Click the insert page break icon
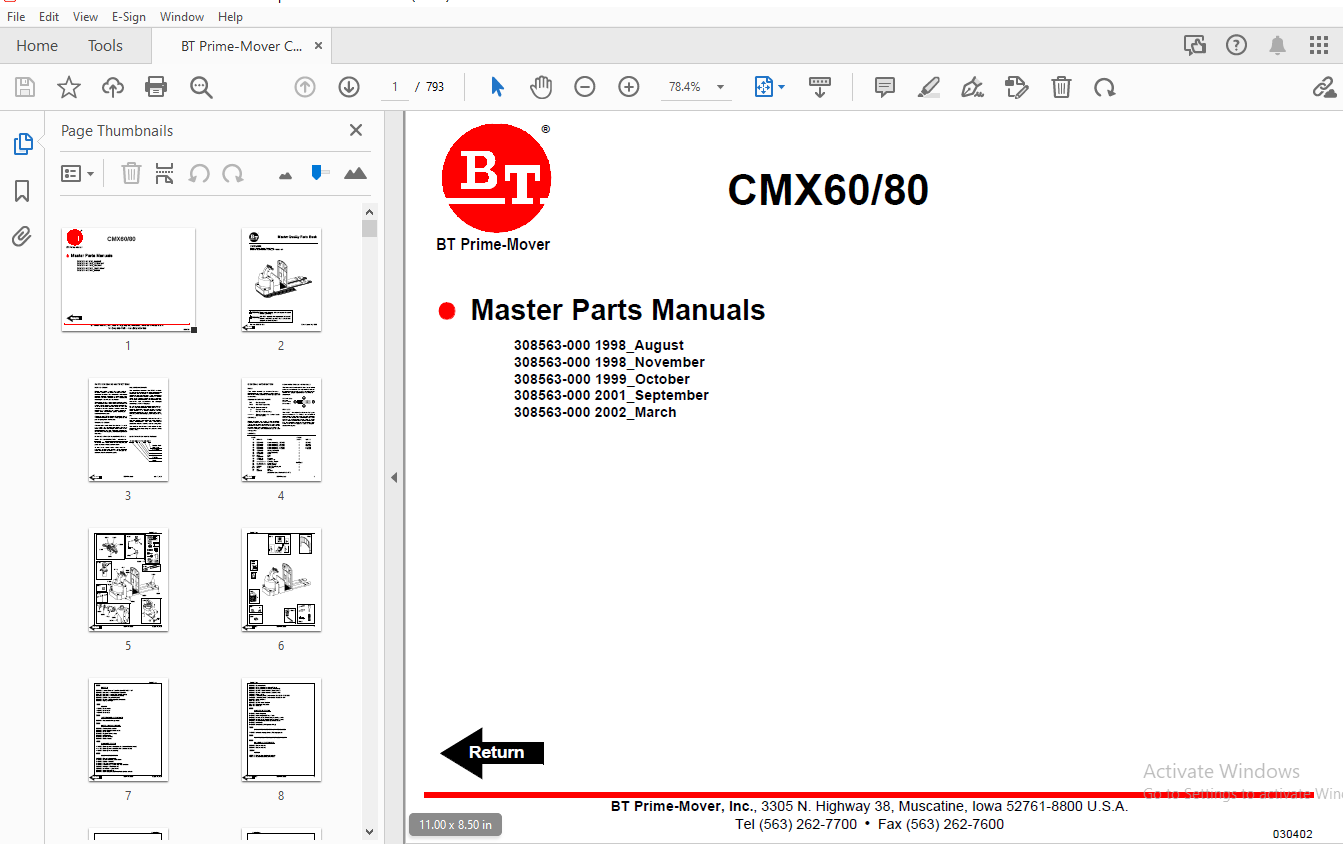Image resolution: width=1343 pixels, height=844 pixels. point(165,174)
